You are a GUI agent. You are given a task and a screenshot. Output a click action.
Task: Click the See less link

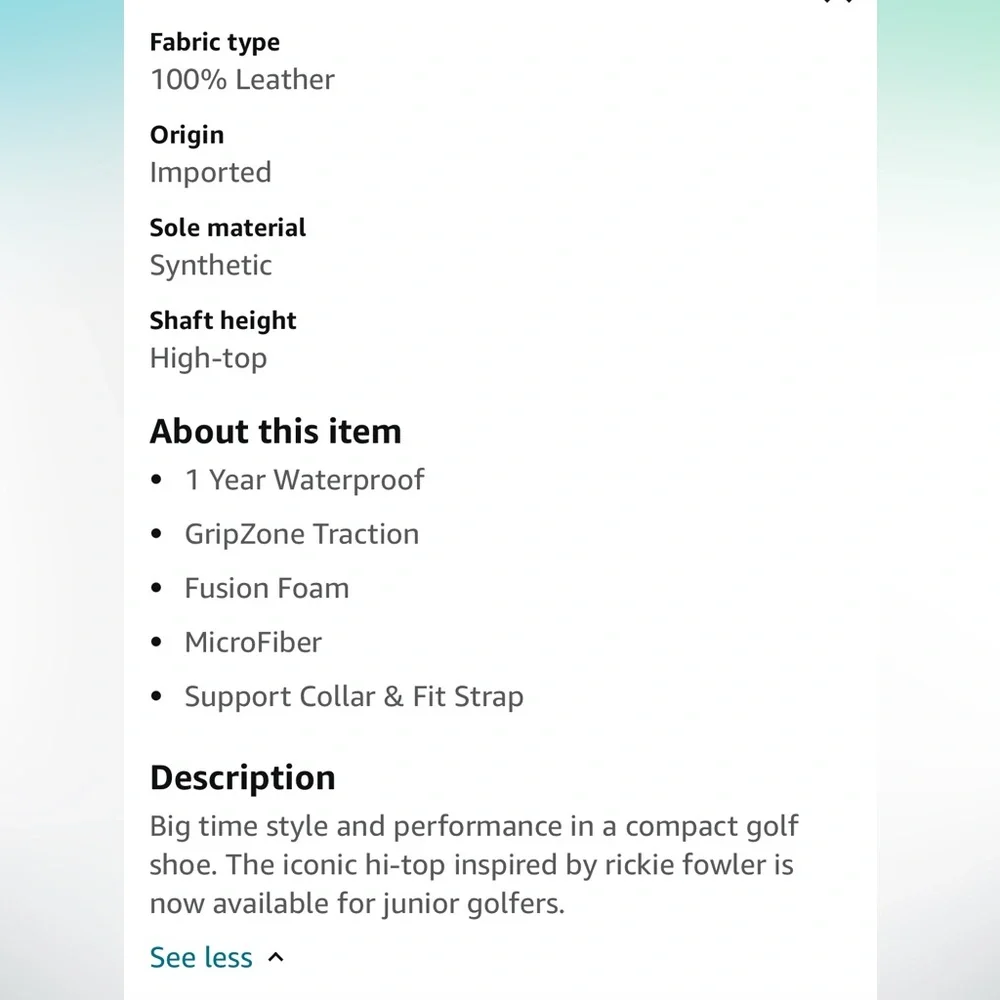(x=201, y=957)
